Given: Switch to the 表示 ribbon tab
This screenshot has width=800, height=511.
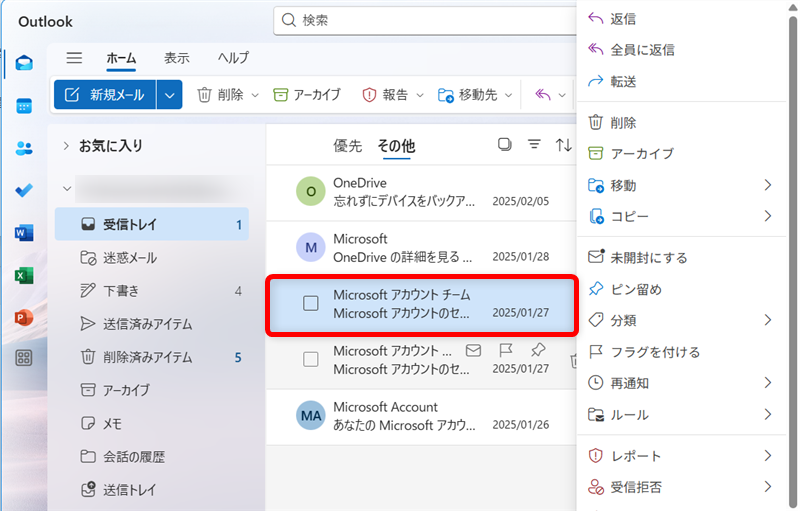Looking at the screenshot, I should (x=177, y=58).
